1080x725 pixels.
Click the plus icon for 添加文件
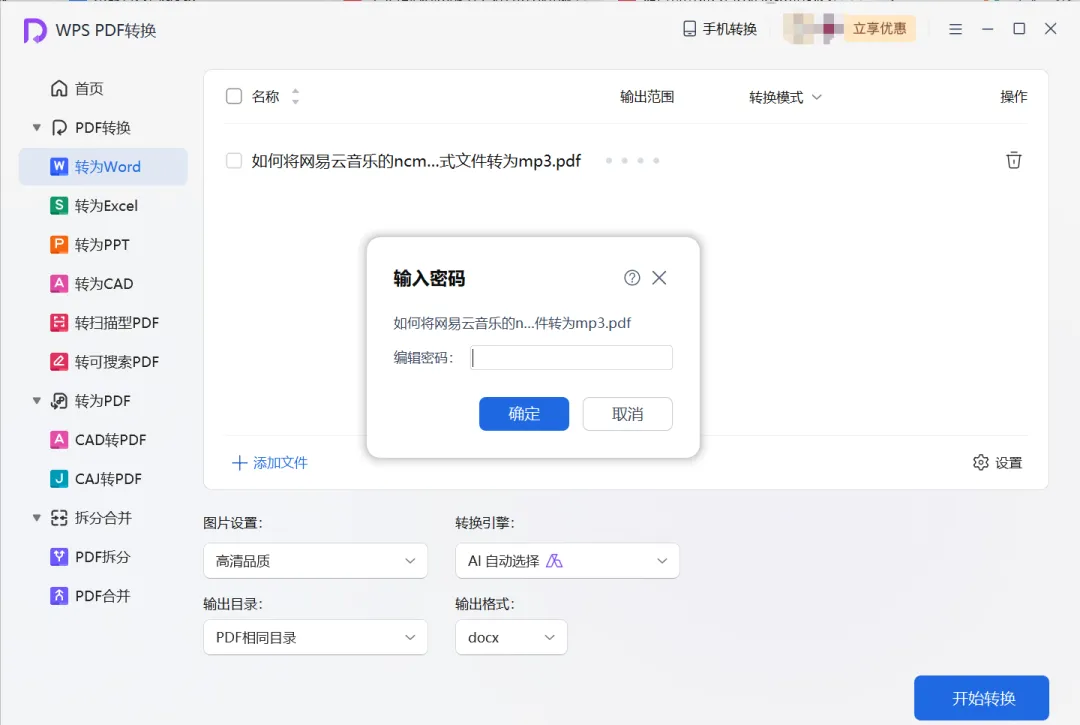(x=240, y=463)
